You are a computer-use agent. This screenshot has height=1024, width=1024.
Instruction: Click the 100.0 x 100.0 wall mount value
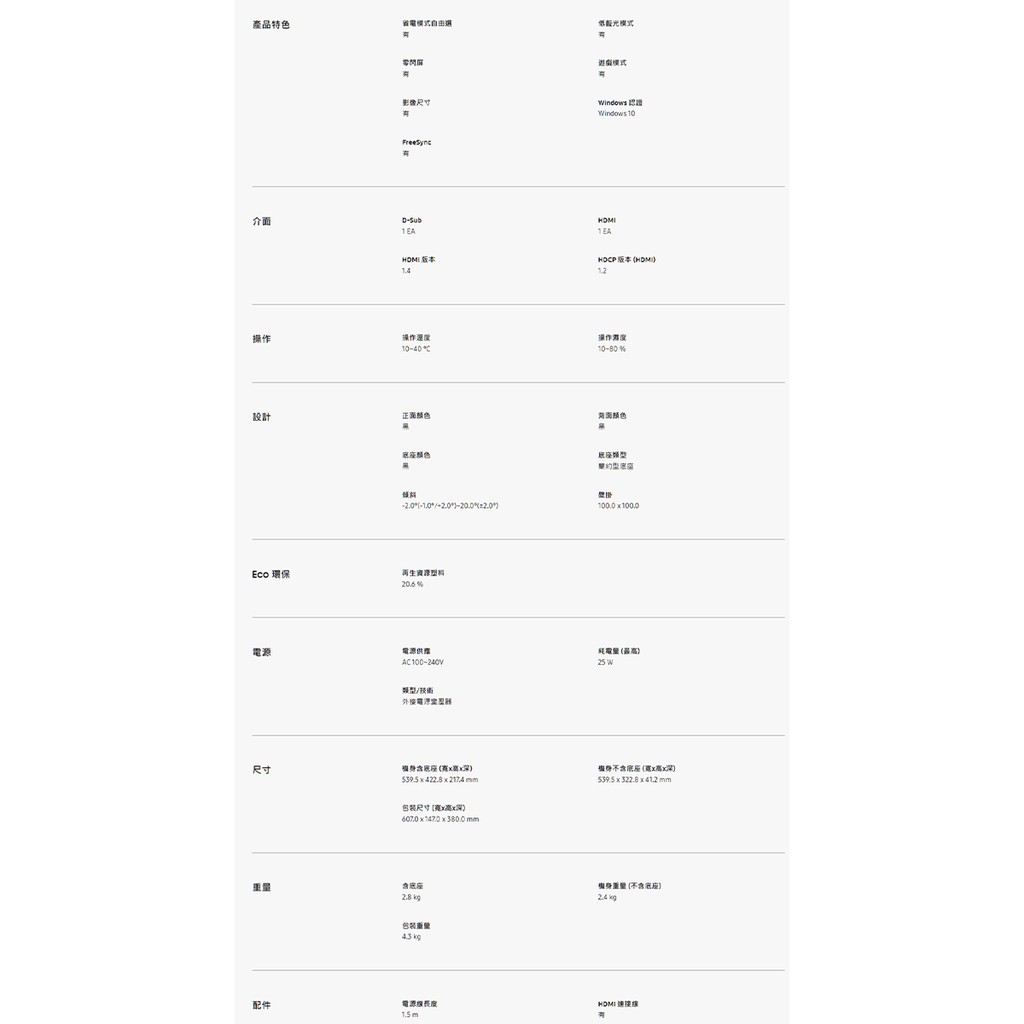click(x=618, y=506)
